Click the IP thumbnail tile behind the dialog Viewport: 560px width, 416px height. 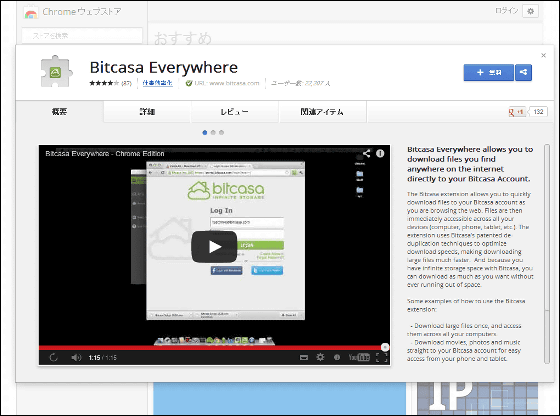coord(478,398)
